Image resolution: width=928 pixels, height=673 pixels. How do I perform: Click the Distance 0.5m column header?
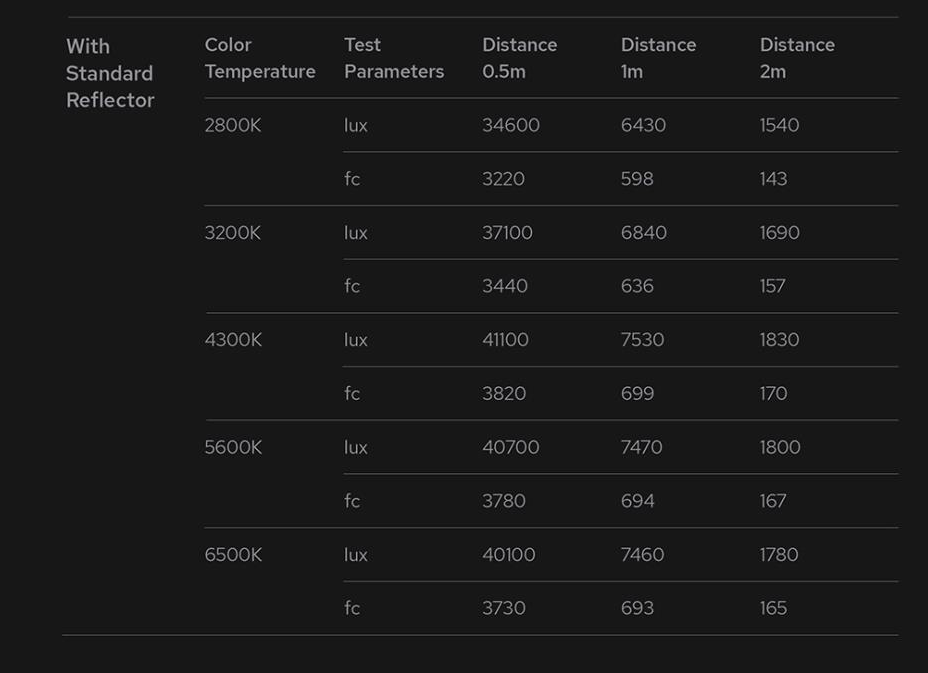pyautogui.click(x=519, y=58)
